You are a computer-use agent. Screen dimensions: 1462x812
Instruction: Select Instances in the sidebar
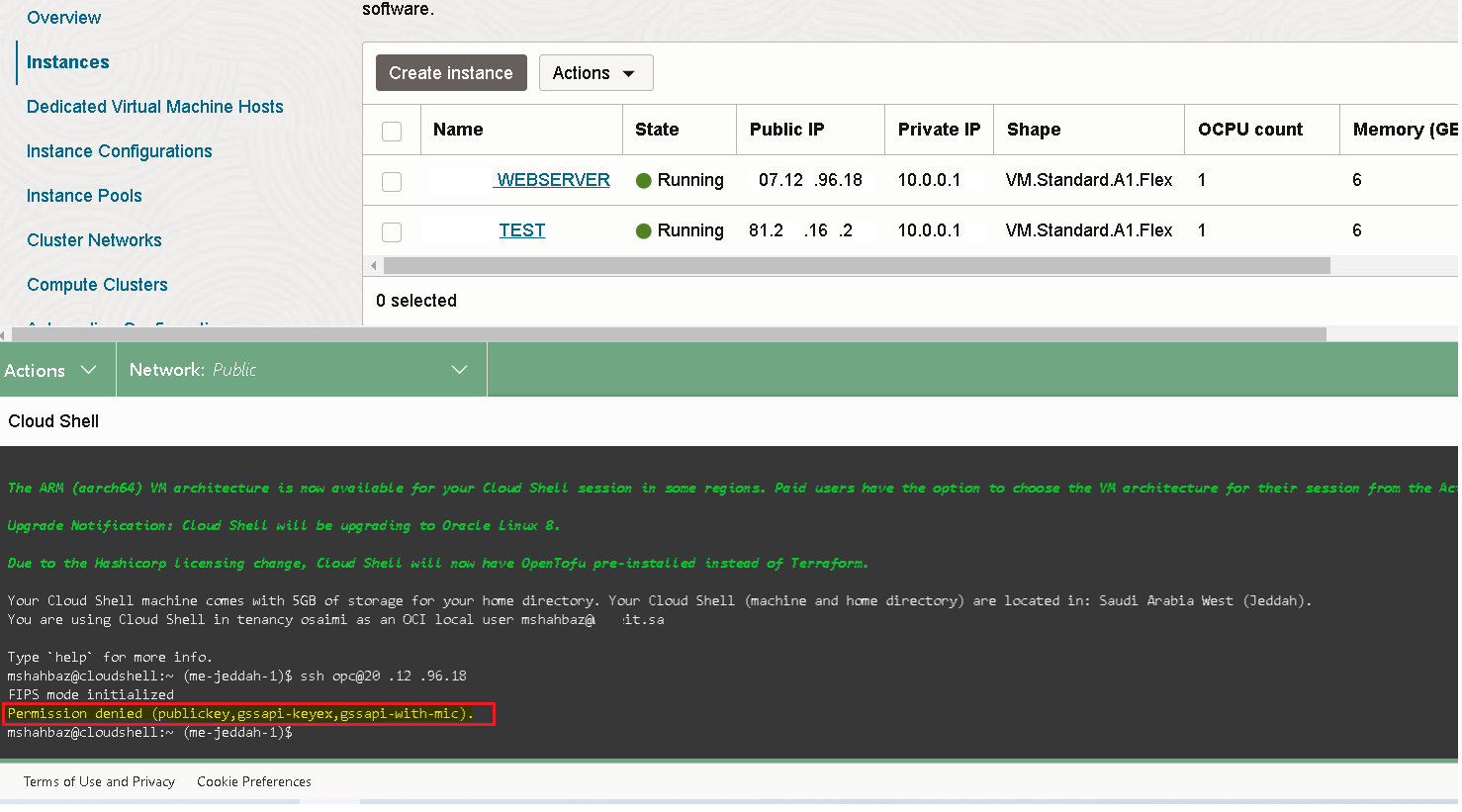coord(67,62)
